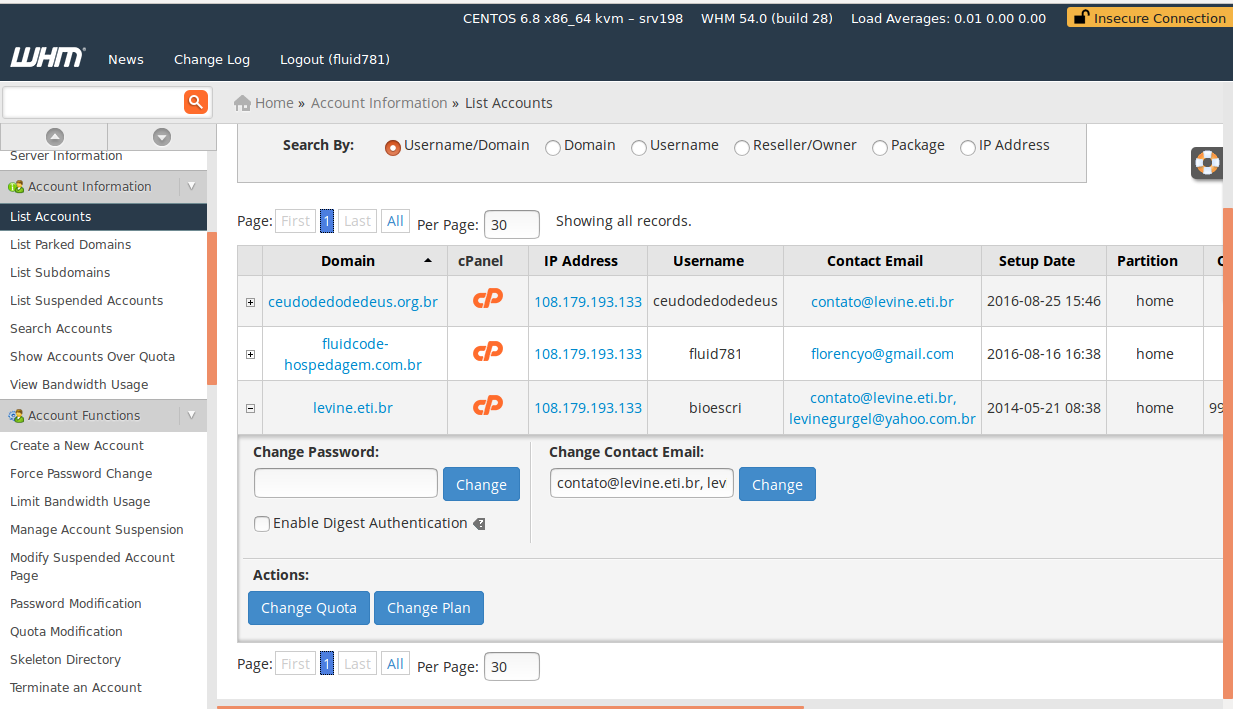Click the Change Plan button
1233x709 pixels.
[429, 608]
